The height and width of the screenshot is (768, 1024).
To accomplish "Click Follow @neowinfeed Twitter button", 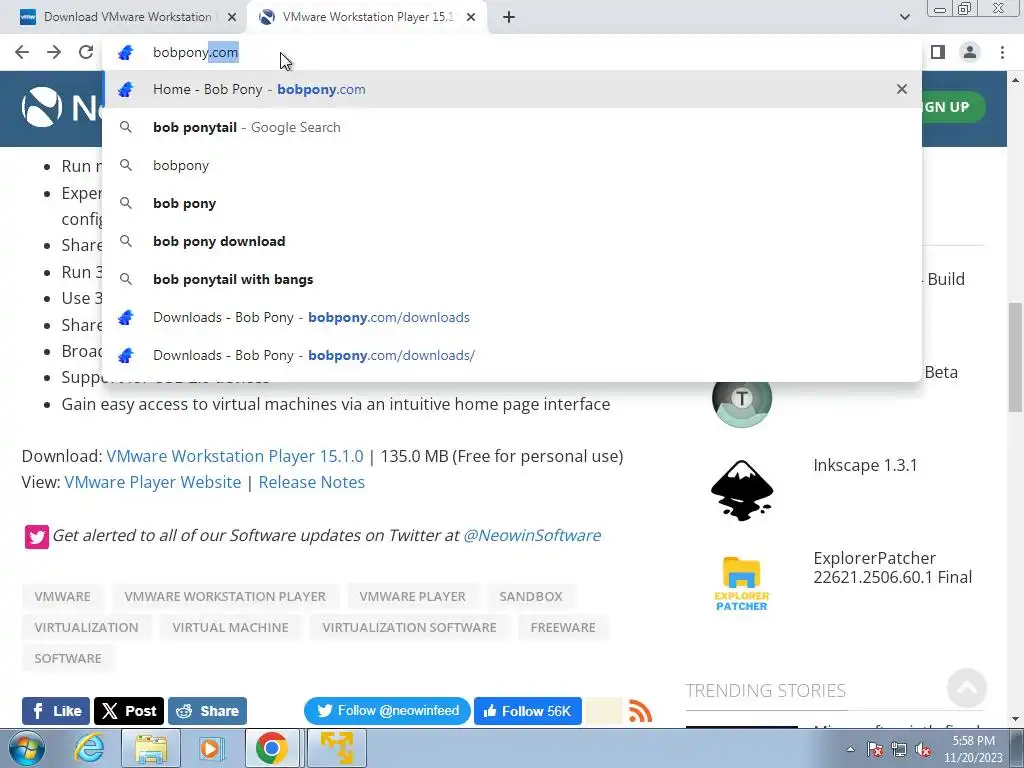I will 387,711.
